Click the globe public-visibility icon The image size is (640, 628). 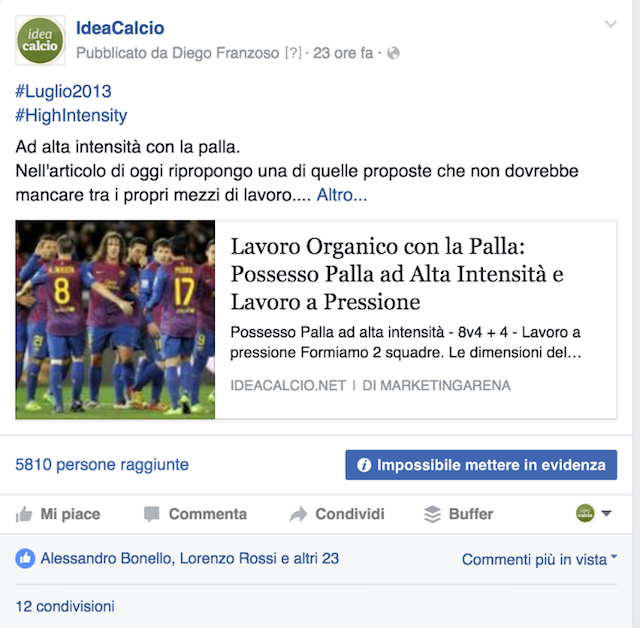(393, 53)
